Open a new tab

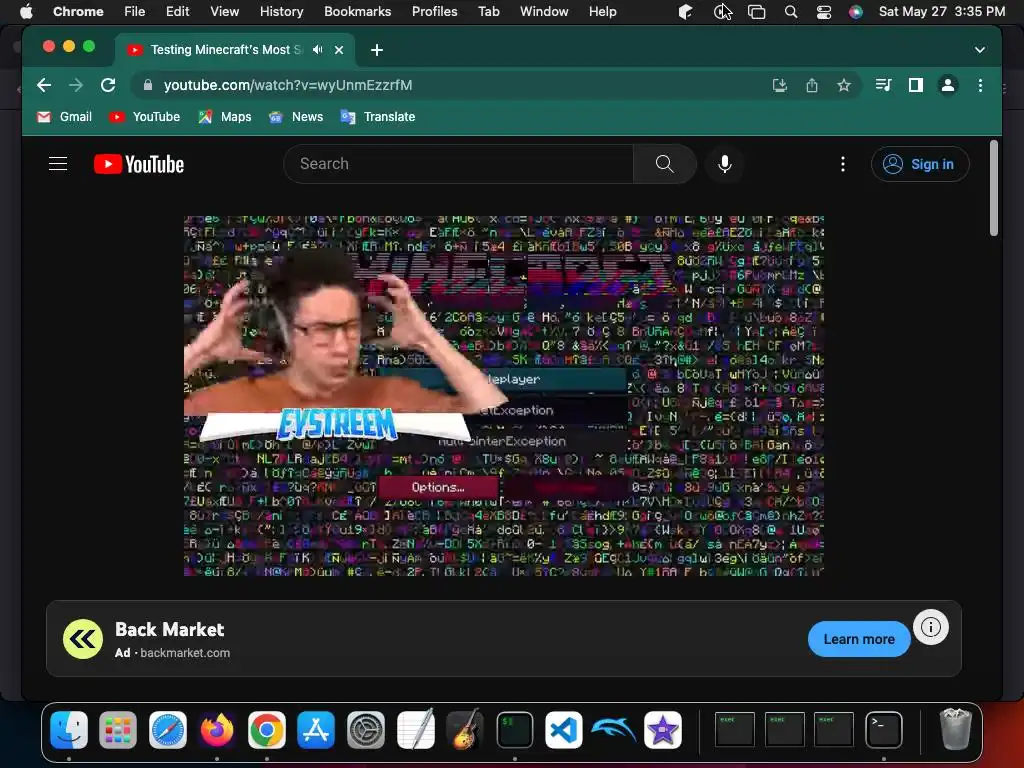tap(377, 50)
